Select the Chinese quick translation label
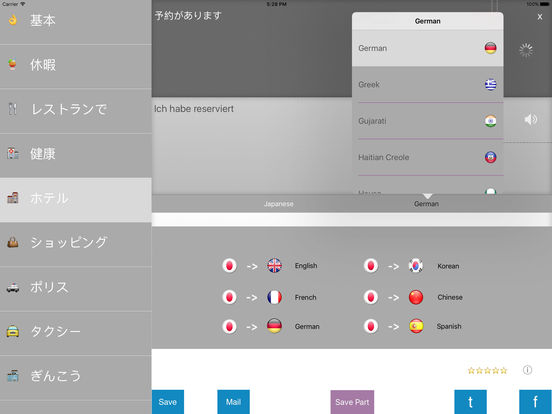Image resolution: width=552 pixels, height=414 pixels. click(x=450, y=297)
